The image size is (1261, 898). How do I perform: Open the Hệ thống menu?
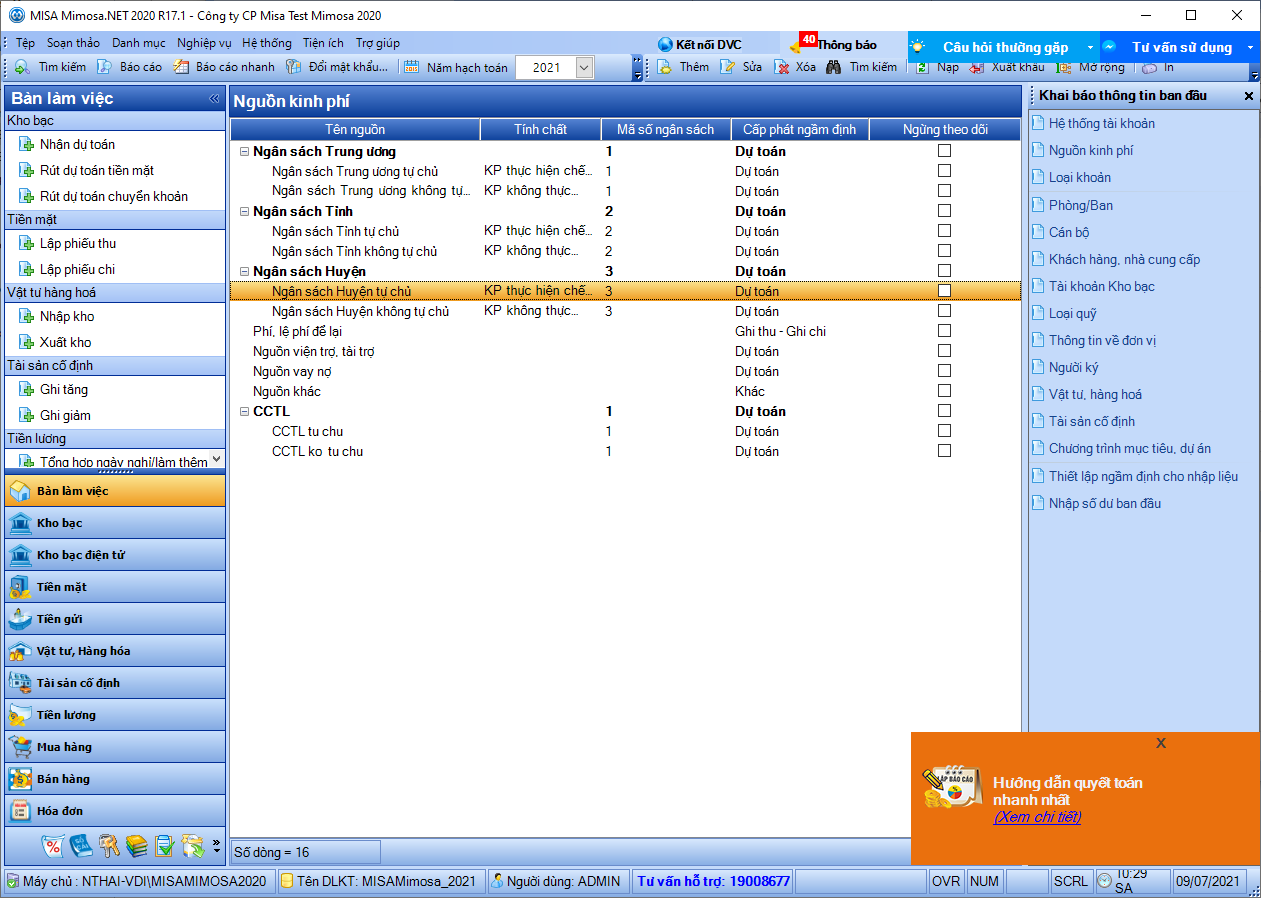(267, 43)
